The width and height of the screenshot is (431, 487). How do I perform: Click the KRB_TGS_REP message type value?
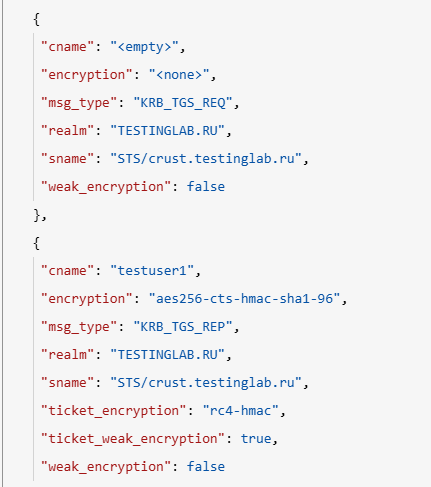(183, 327)
